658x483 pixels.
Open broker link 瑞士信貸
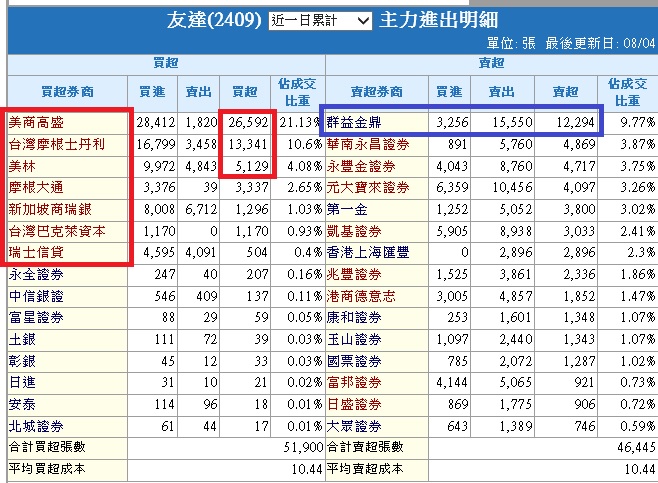[36, 252]
